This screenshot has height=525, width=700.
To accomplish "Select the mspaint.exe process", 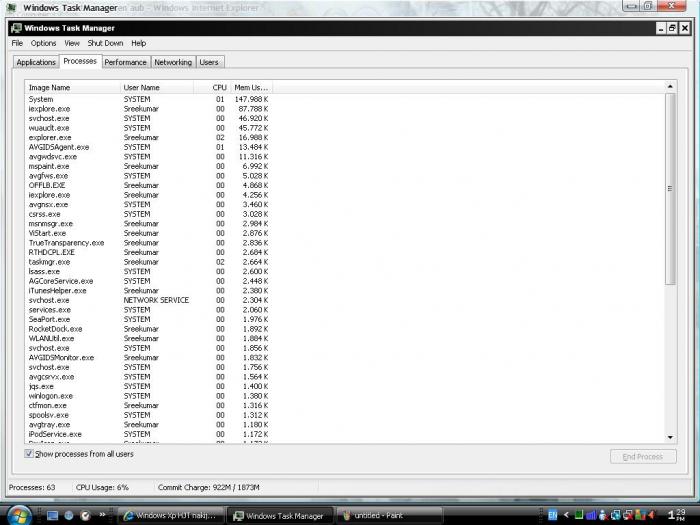I will [149, 166].
